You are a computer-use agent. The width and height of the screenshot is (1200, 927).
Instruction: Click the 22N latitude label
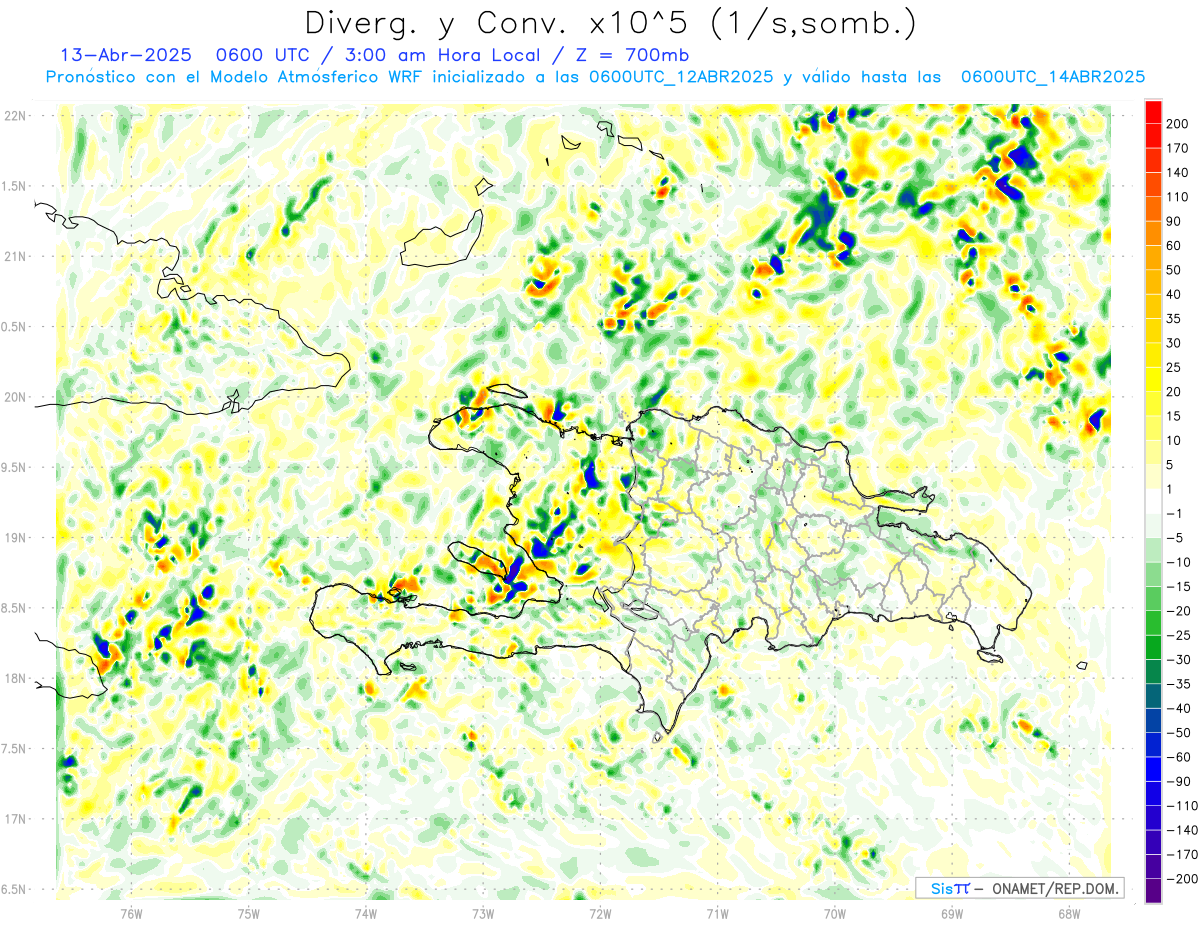[x=15, y=116]
